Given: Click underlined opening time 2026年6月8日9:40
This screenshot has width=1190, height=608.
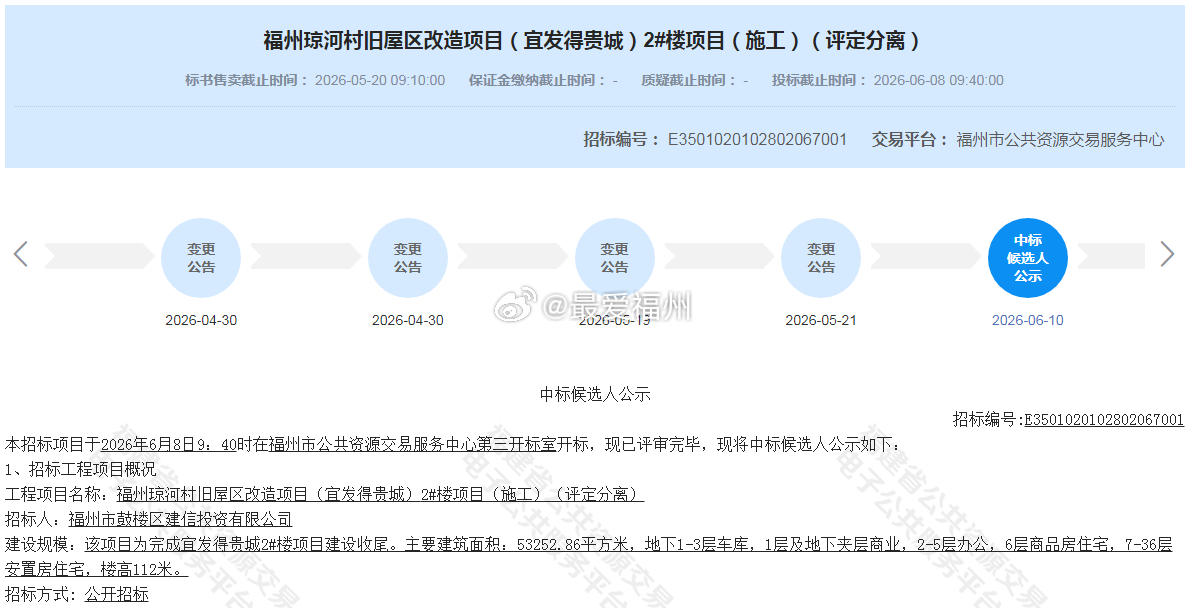Looking at the screenshot, I should click(x=168, y=445).
